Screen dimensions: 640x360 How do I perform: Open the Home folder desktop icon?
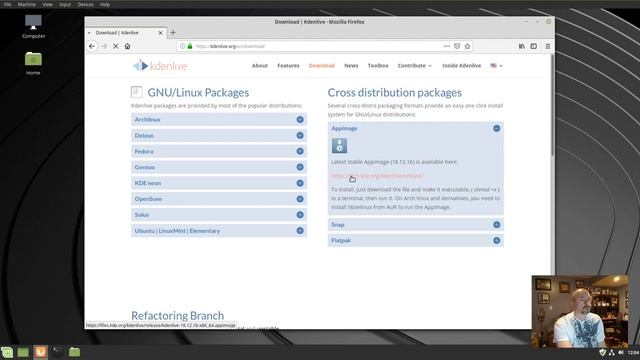[33, 63]
